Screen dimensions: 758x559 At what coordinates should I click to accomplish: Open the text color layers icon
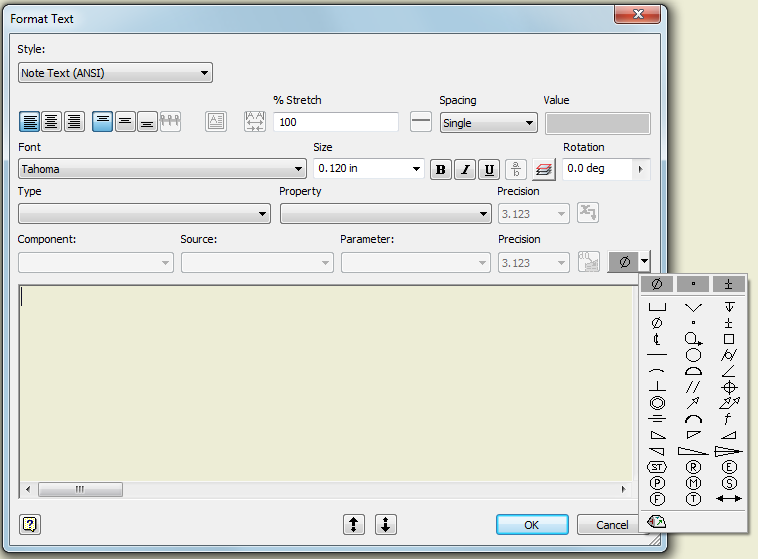point(543,170)
